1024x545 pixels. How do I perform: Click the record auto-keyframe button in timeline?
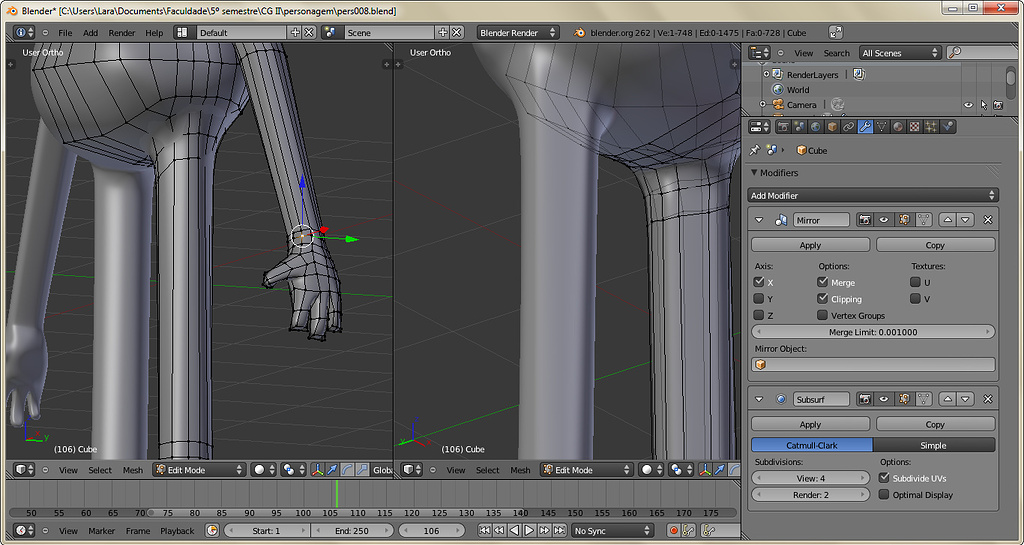point(673,531)
